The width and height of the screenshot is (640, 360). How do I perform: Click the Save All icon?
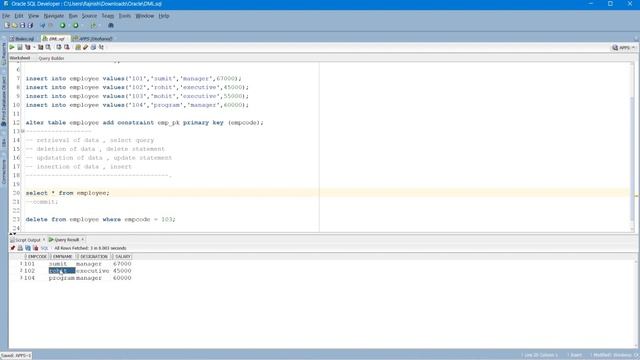30,25
